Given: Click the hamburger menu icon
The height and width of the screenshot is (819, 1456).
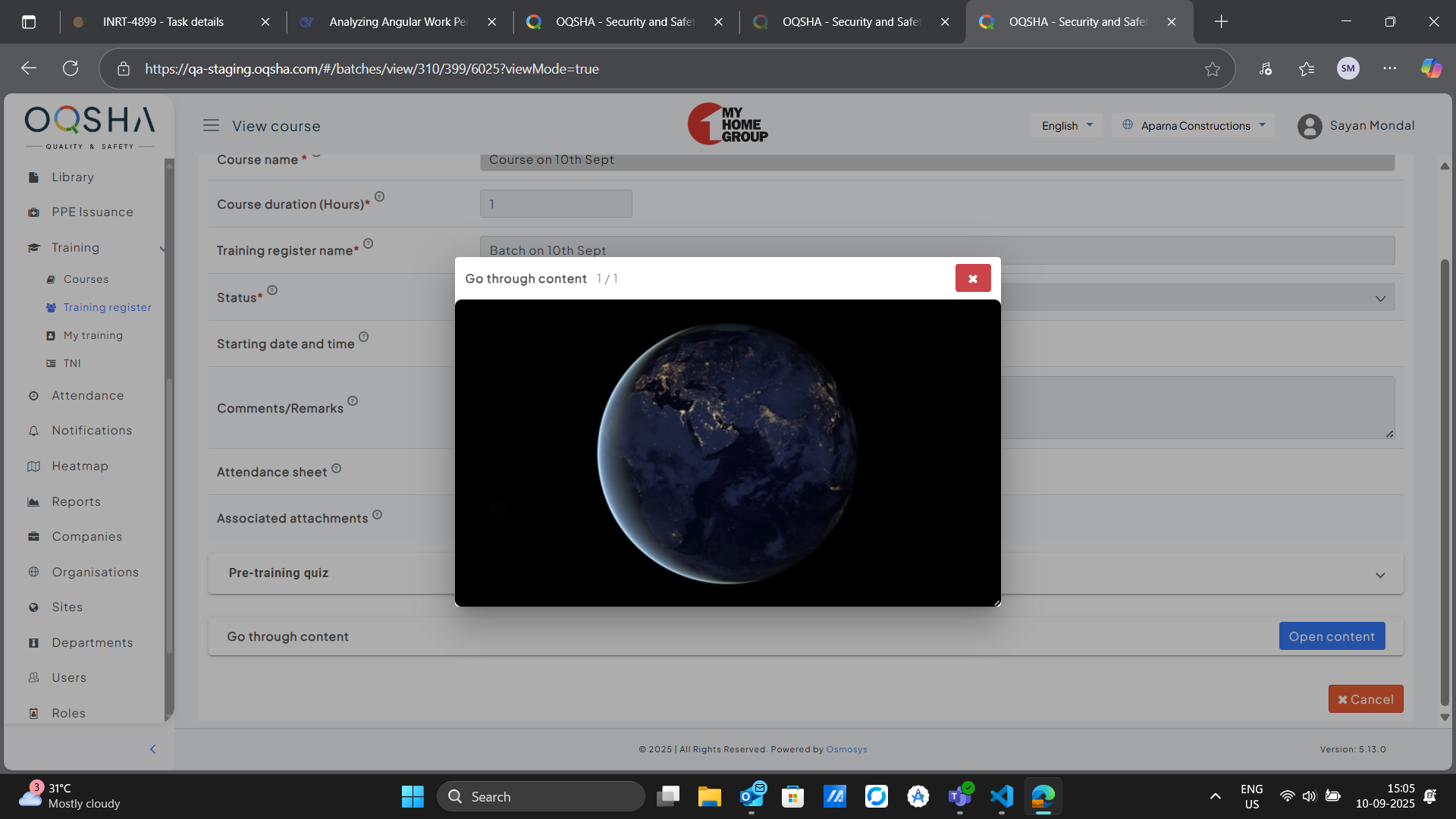Looking at the screenshot, I should (x=211, y=126).
